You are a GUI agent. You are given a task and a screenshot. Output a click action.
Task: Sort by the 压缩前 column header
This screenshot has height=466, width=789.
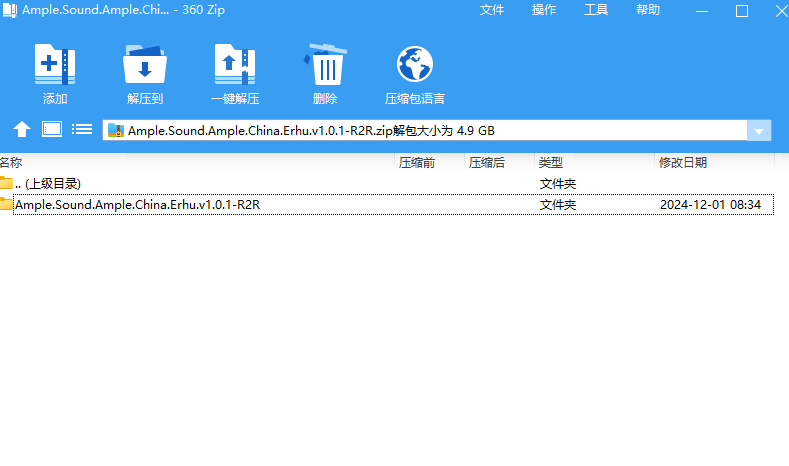[x=417, y=163]
